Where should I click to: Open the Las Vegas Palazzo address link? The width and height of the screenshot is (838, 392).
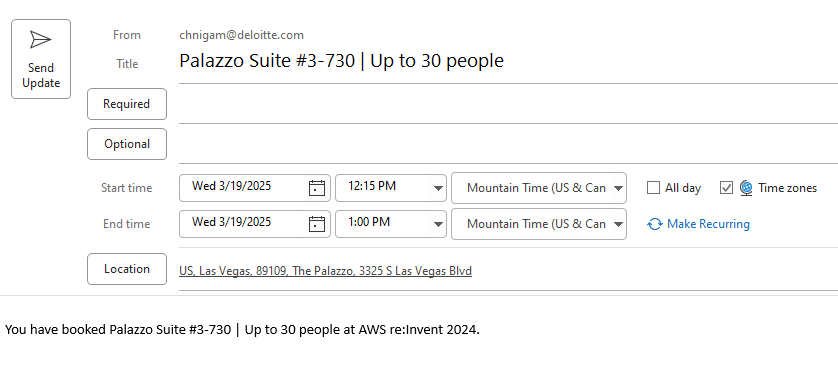tap(325, 271)
